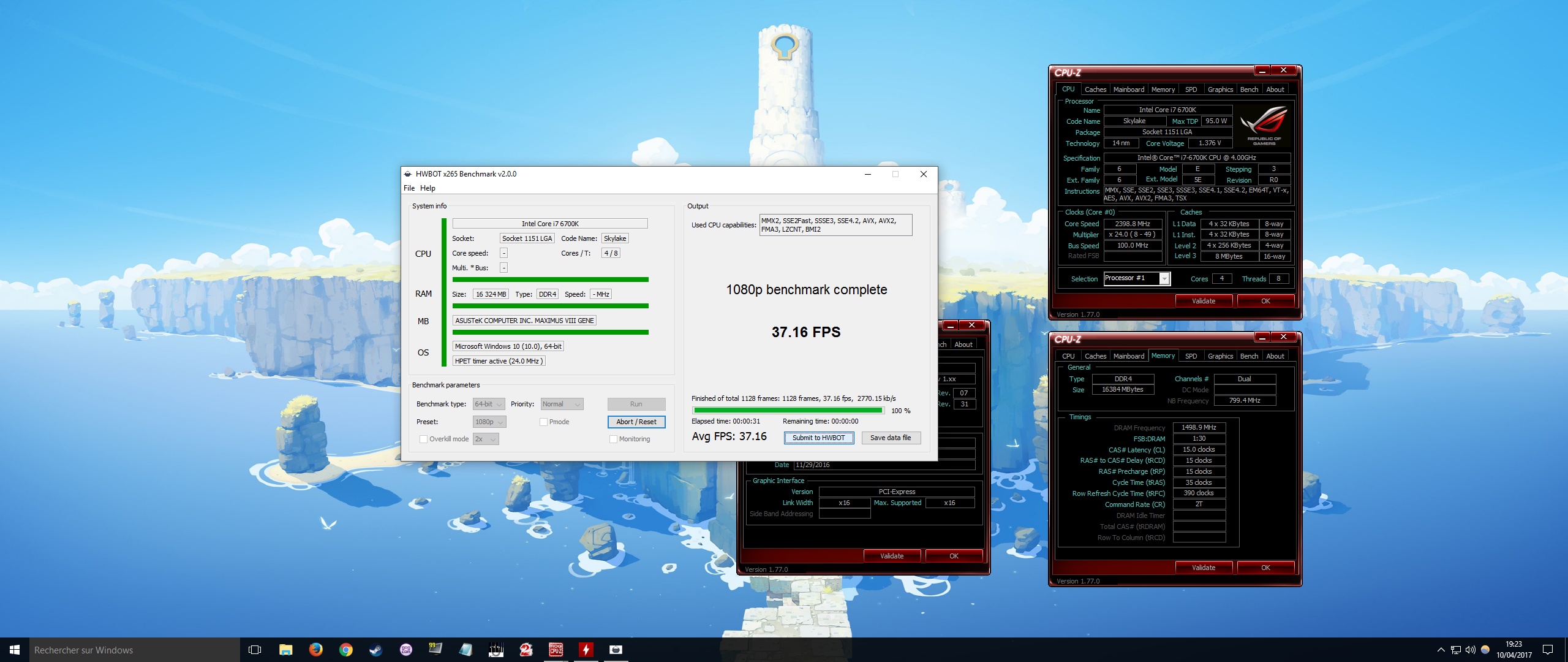This screenshot has width=1568, height=662.
Task: Show hidden system tray icons
Action: (x=1441, y=650)
